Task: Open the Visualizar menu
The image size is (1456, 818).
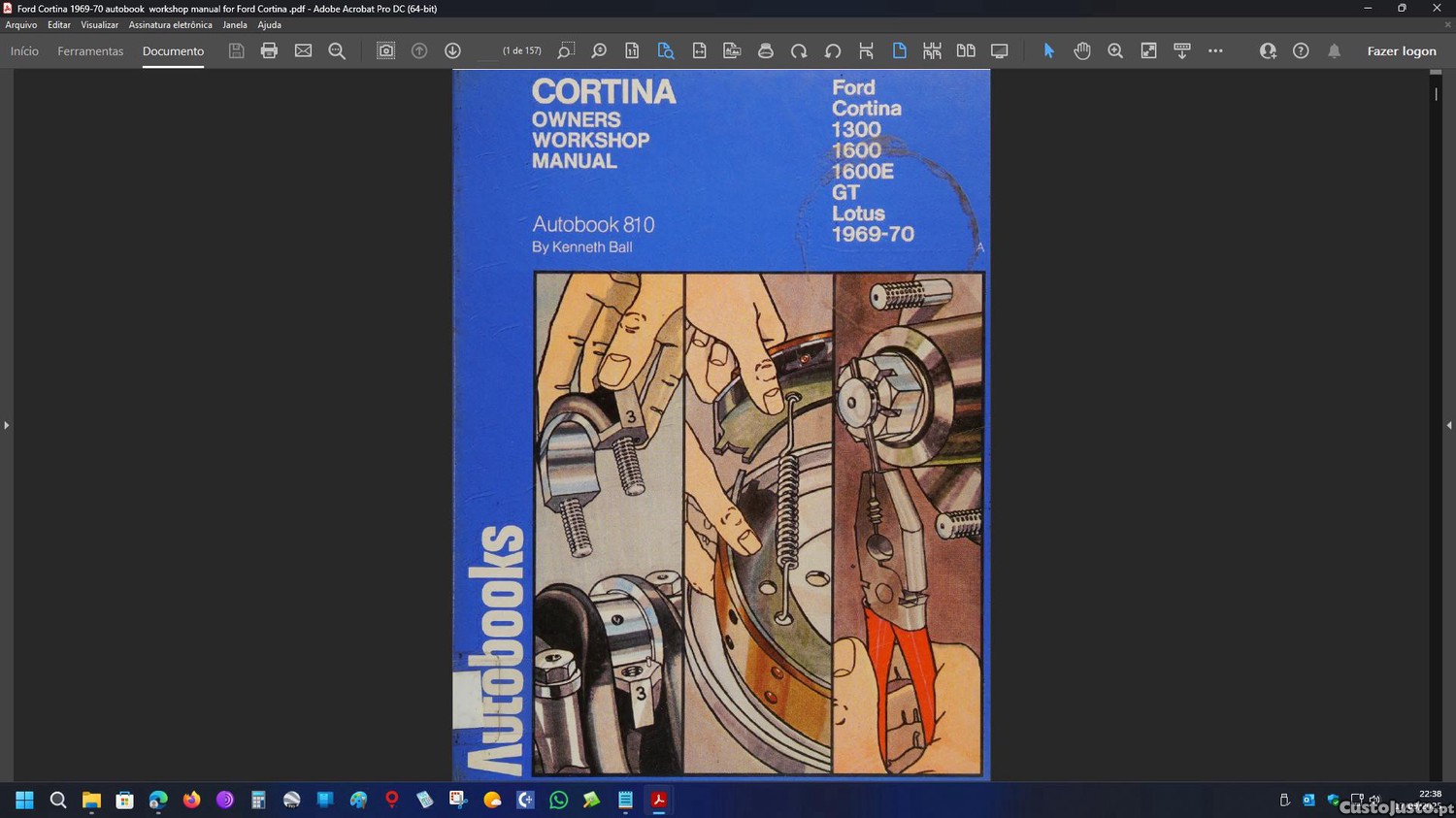Action: tap(99, 25)
